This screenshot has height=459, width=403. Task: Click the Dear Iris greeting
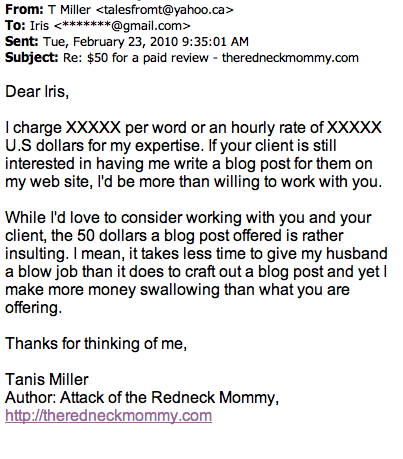37,92
